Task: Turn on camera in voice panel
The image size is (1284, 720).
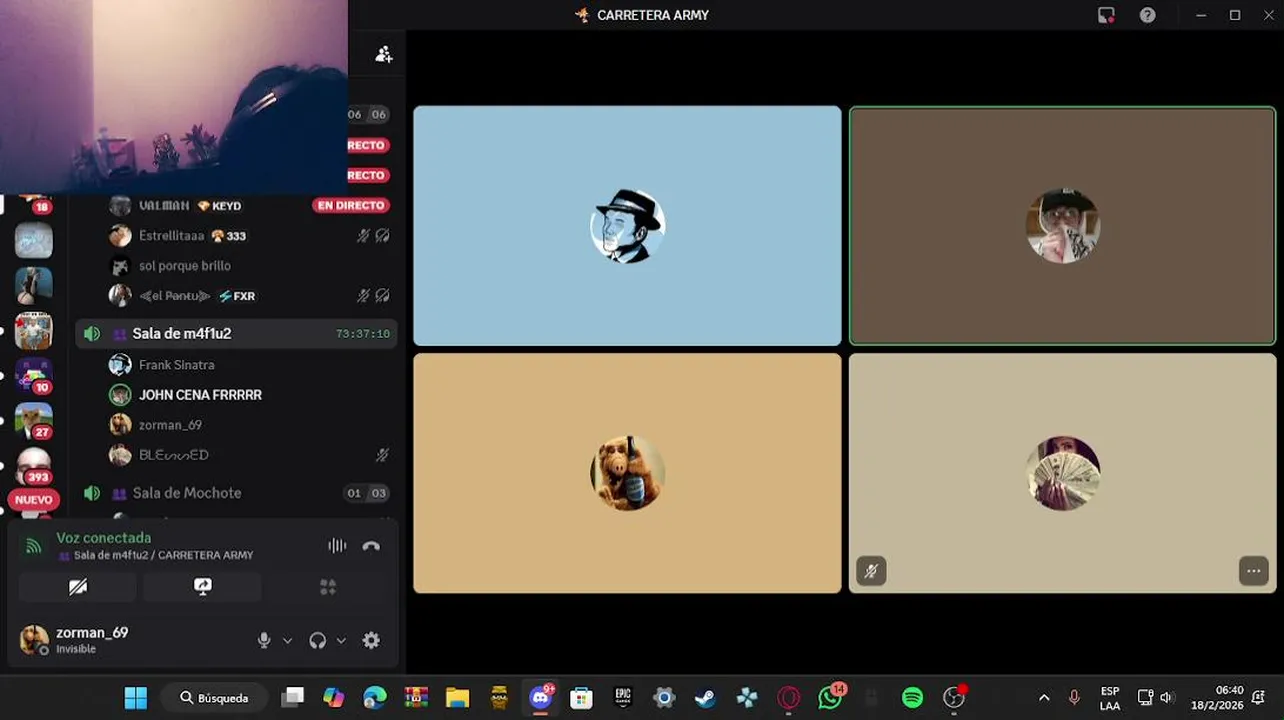Action: 78,587
